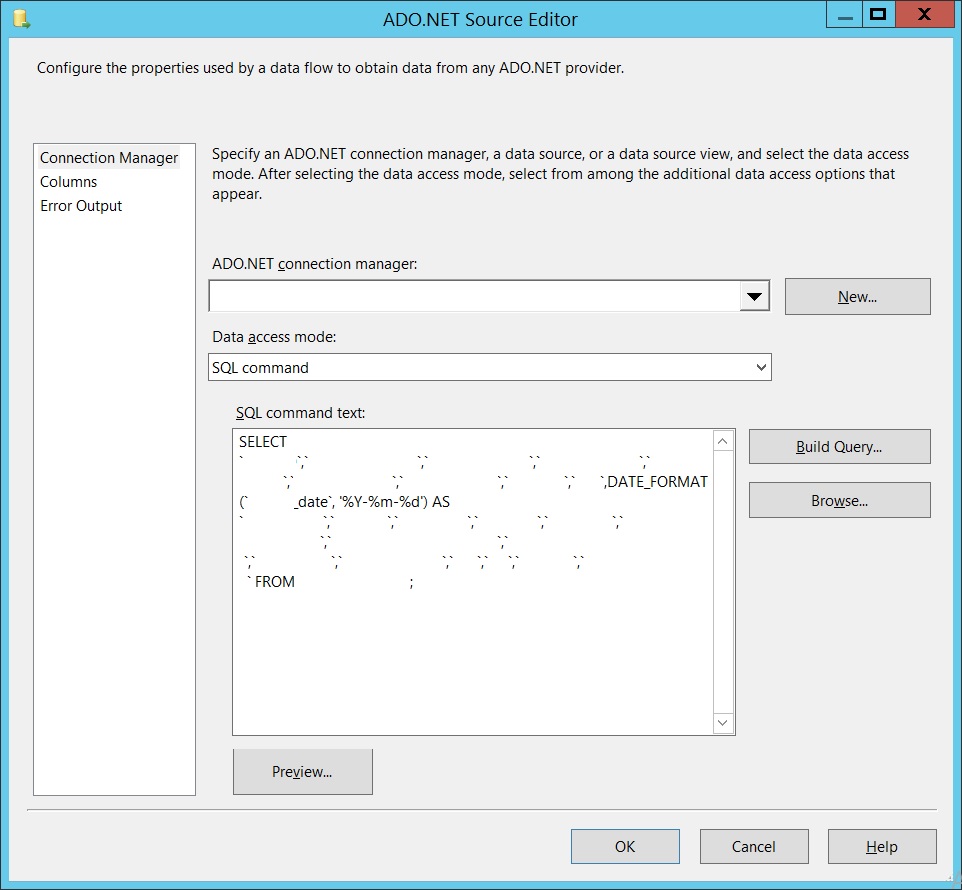Click scroll up arrow in SQL text box
The height and width of the screenshot is (890, 962).
click(x=723, y=441)
